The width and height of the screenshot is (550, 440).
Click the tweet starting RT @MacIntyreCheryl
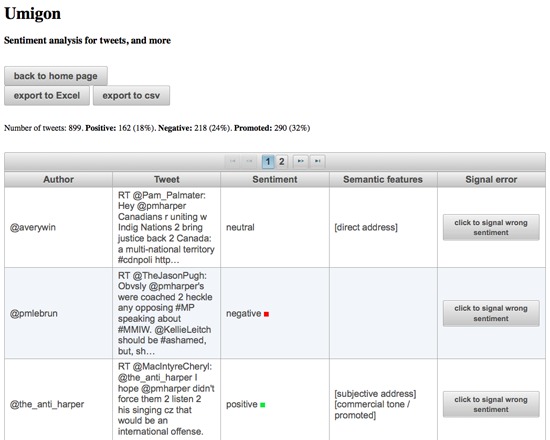click(x=166, y=399)
